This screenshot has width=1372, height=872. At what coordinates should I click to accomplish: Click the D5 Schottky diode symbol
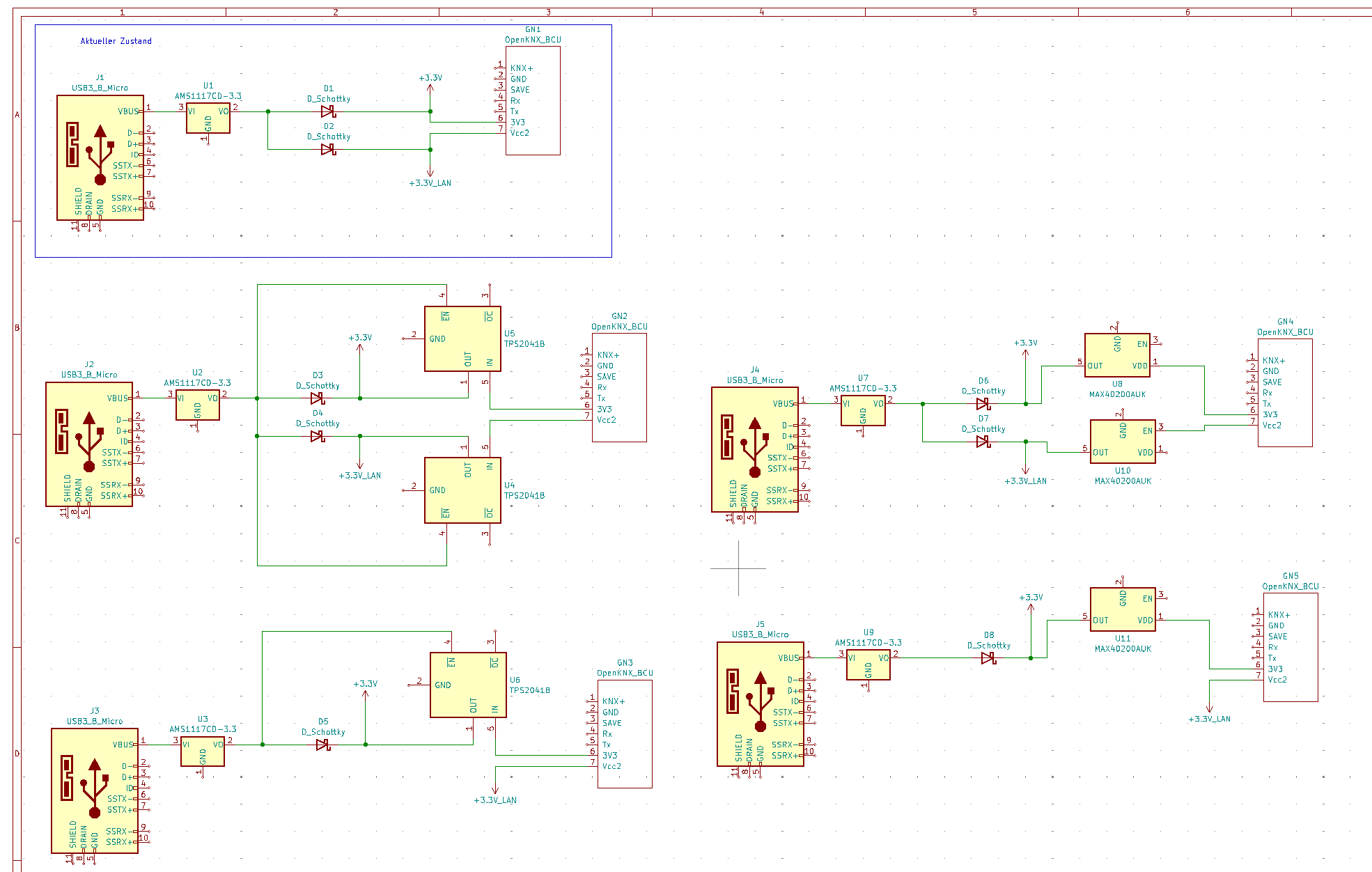coord(322,745)
